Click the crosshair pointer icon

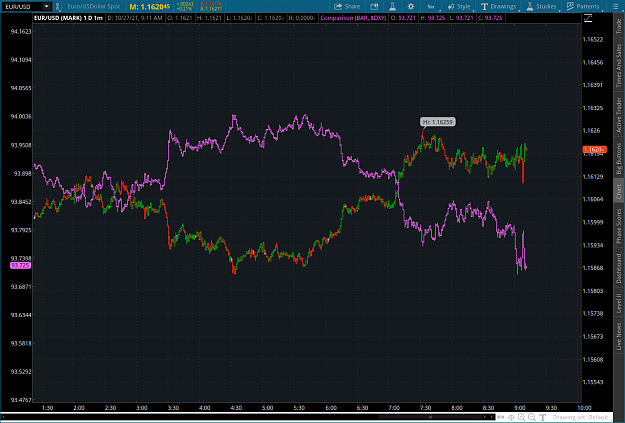pos(511,417)
